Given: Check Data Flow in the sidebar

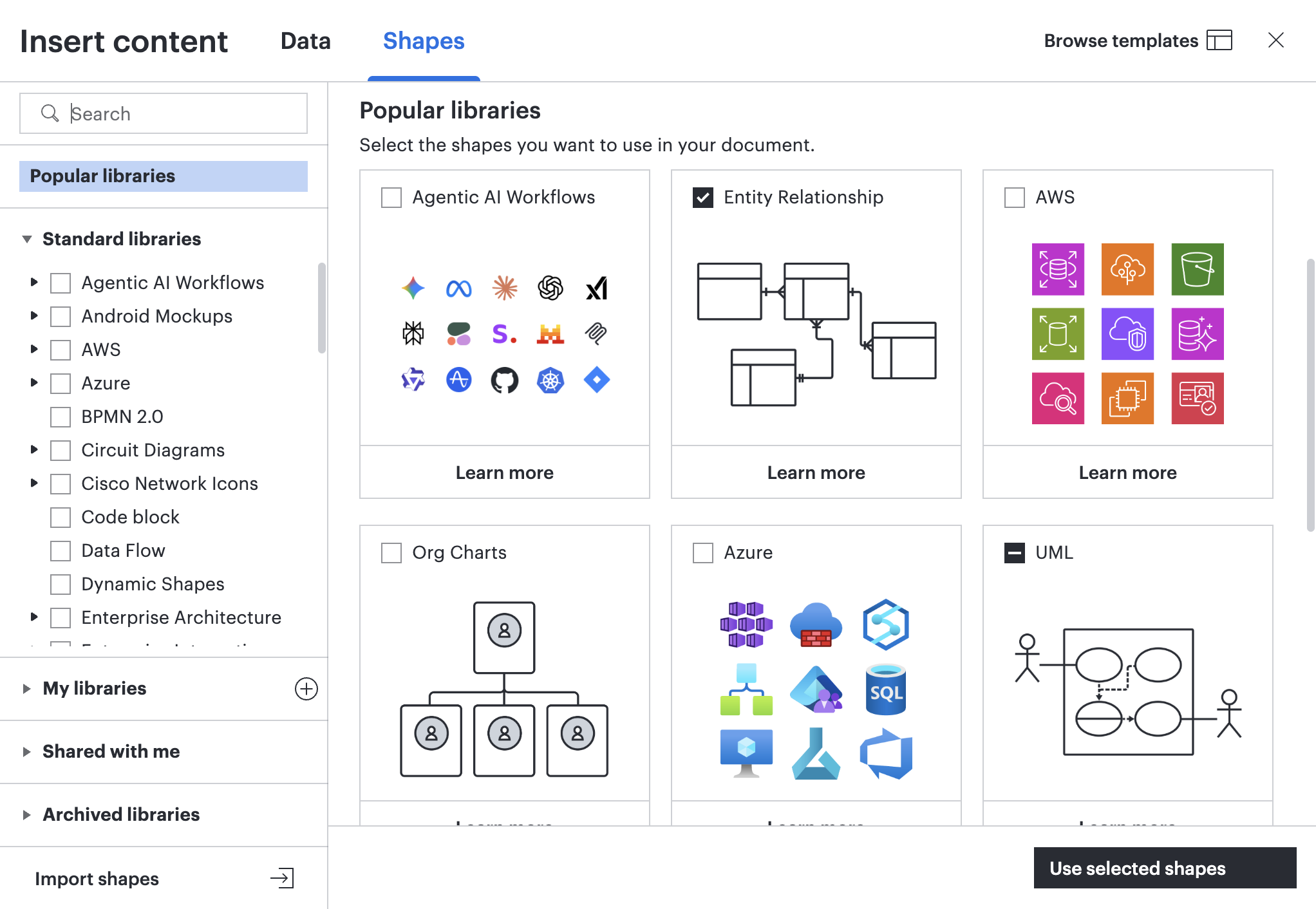Looking at the screenshot, I should click(61, 551).
